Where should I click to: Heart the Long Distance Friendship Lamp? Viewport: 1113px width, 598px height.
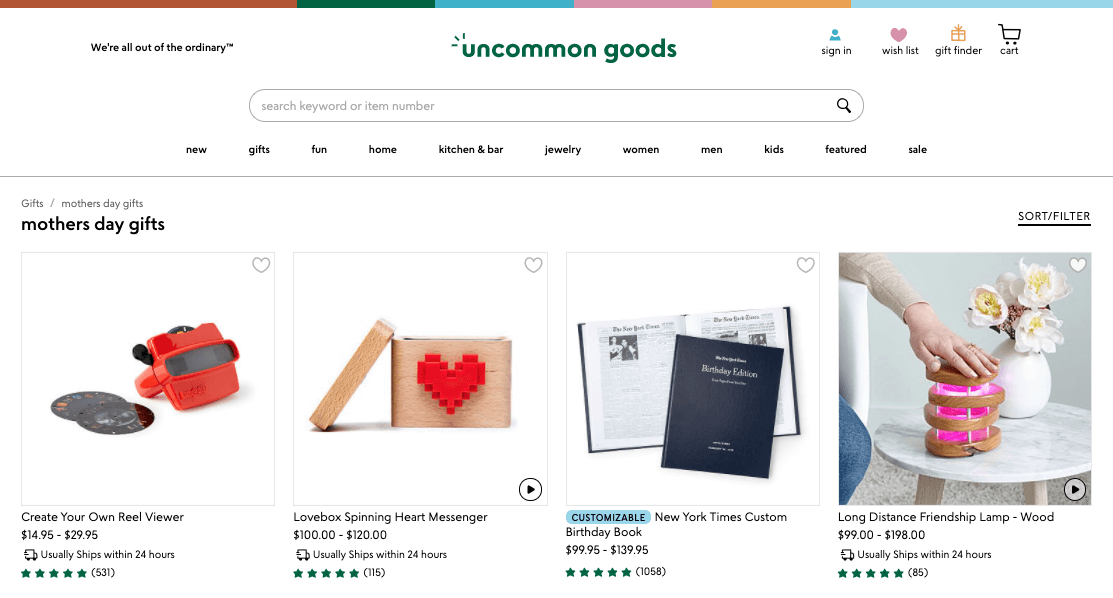click(1078, 264)
